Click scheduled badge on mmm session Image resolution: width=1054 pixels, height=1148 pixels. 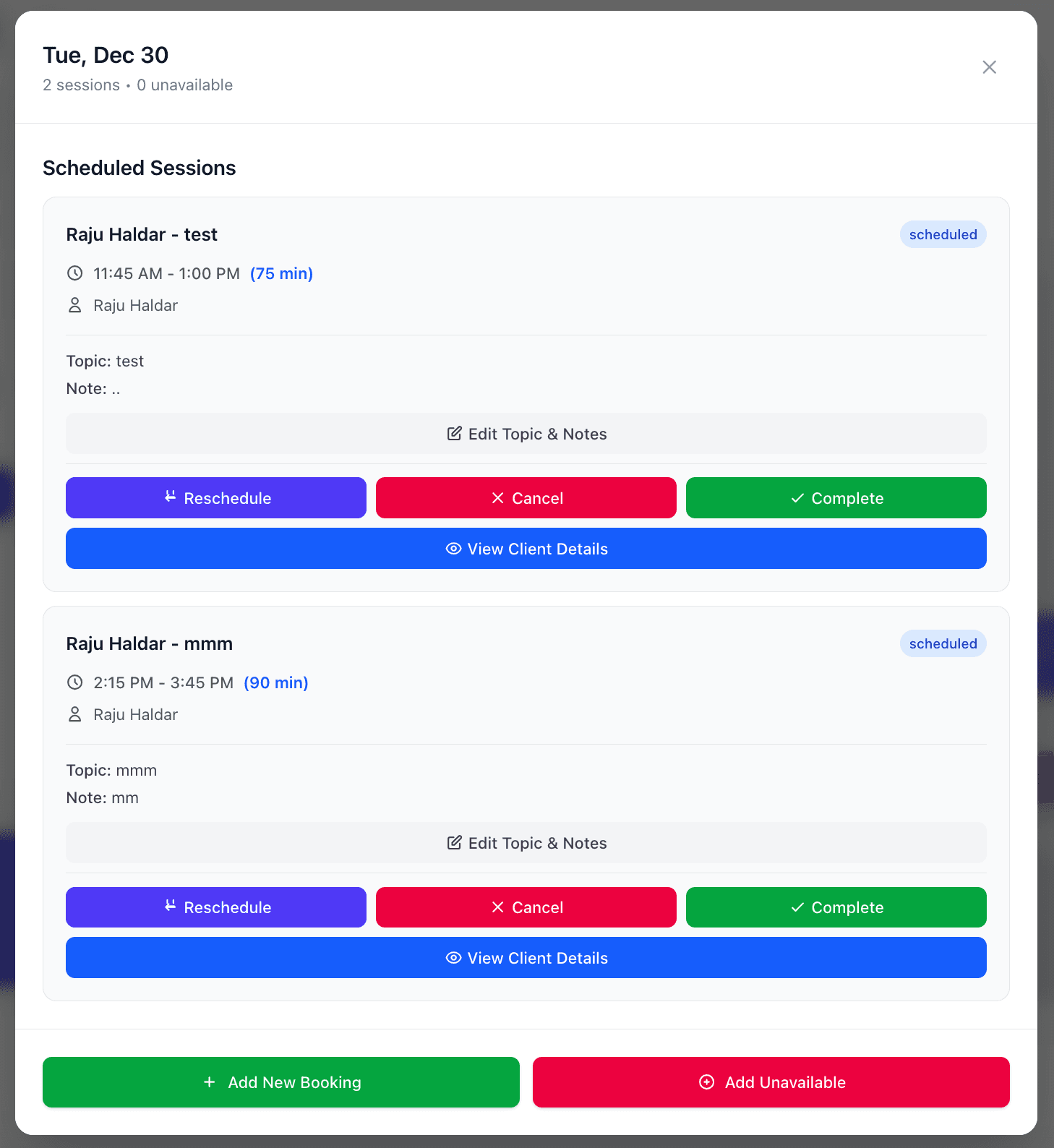[943, 643]
